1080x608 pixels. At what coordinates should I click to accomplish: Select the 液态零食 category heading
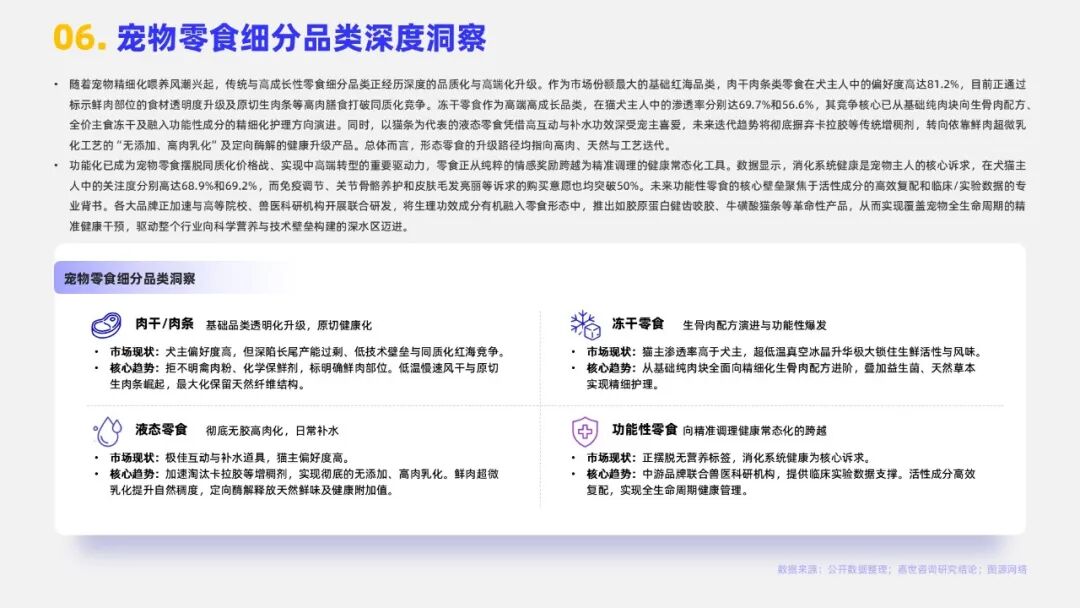point(161,430)
